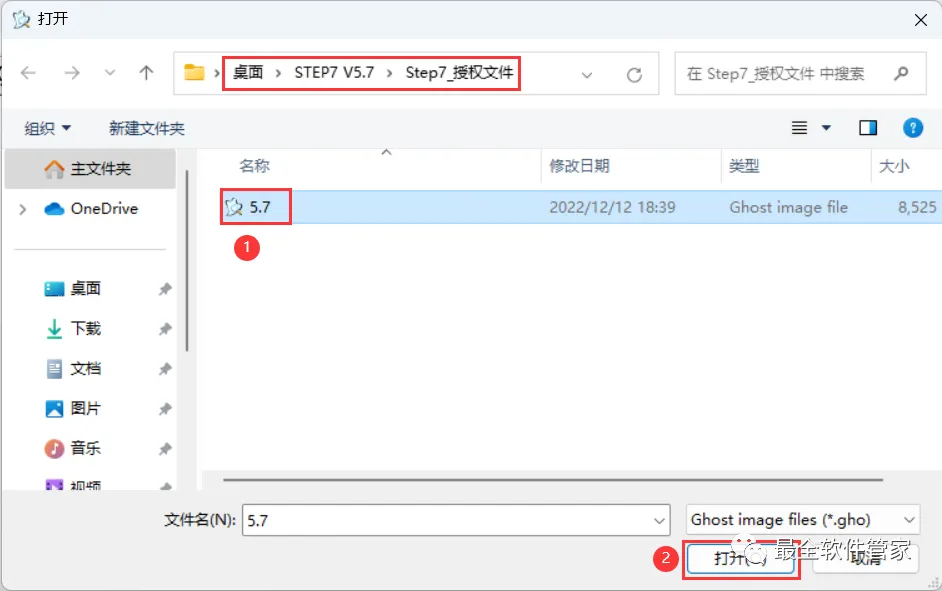Navigate up one folder level arrow

click(146, 73)
